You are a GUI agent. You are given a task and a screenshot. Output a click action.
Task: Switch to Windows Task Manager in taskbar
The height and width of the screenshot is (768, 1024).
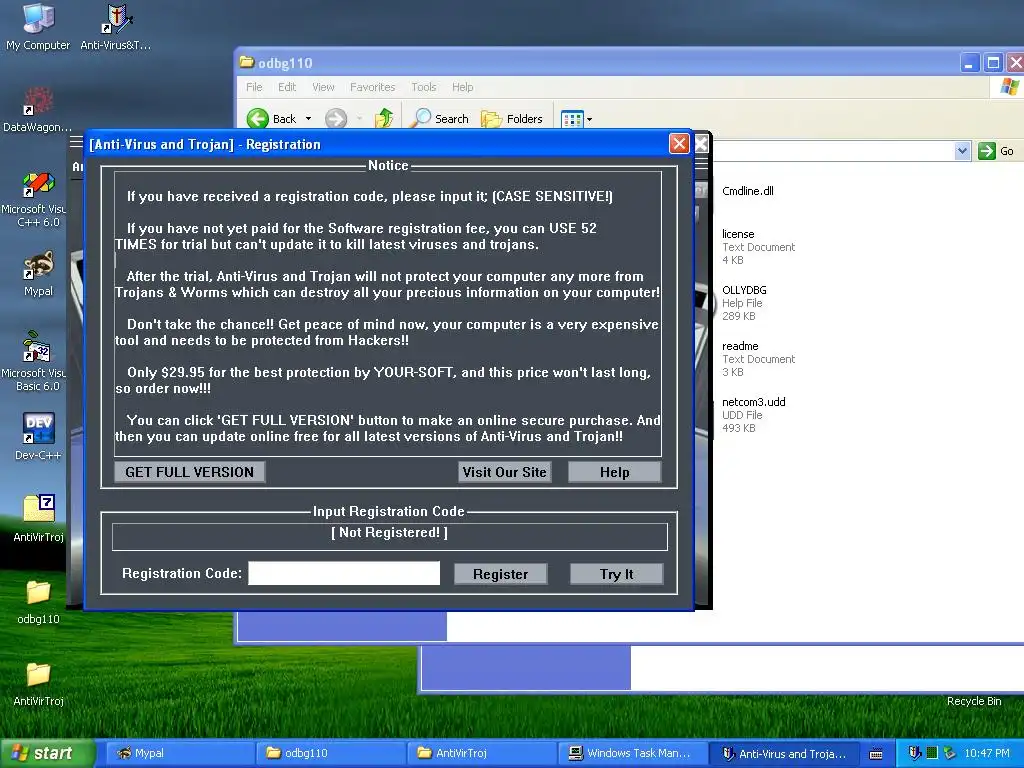click(x=633, y=753)
